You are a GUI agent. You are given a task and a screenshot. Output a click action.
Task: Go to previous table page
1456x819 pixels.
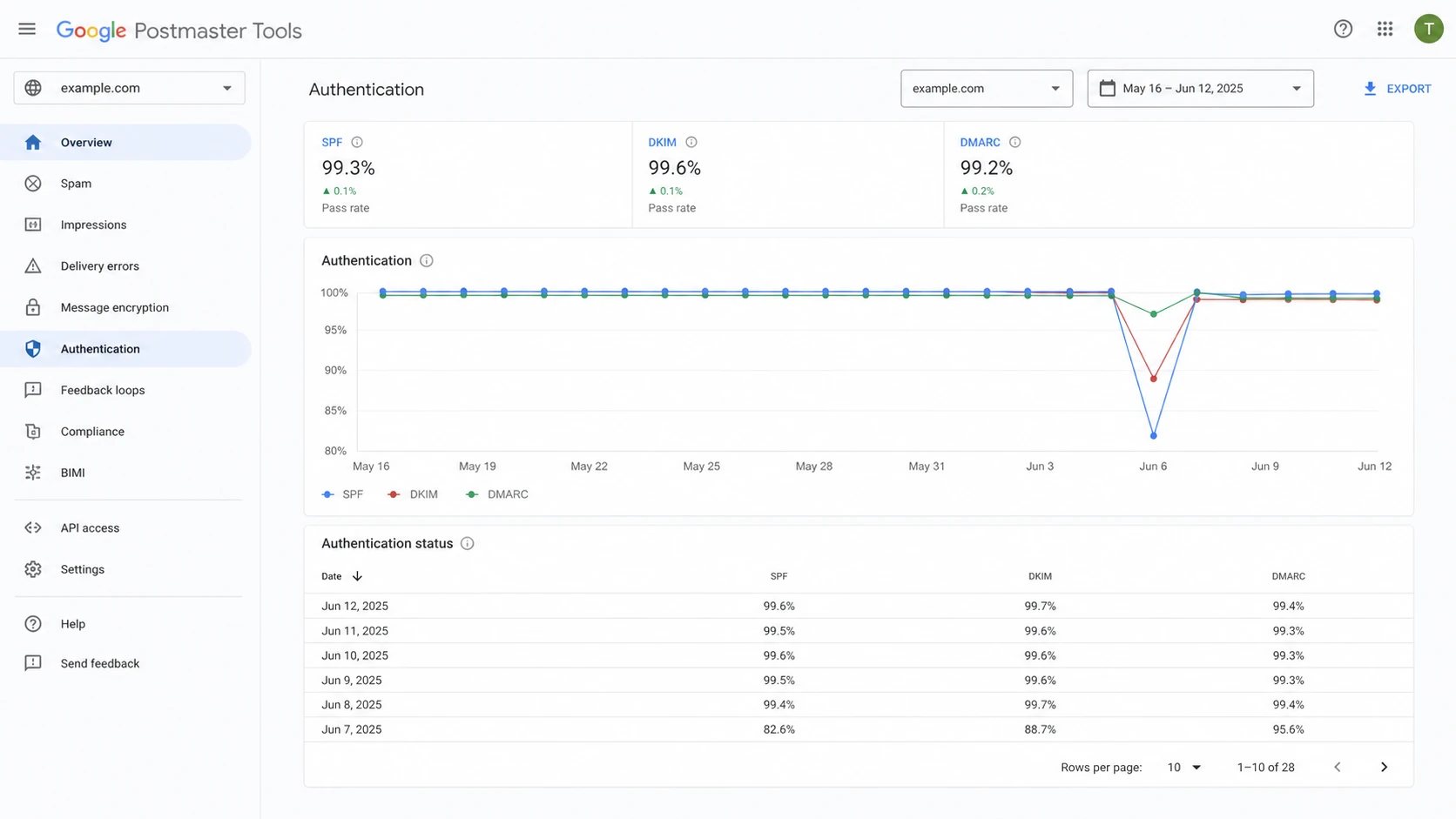coord(1338,767)
